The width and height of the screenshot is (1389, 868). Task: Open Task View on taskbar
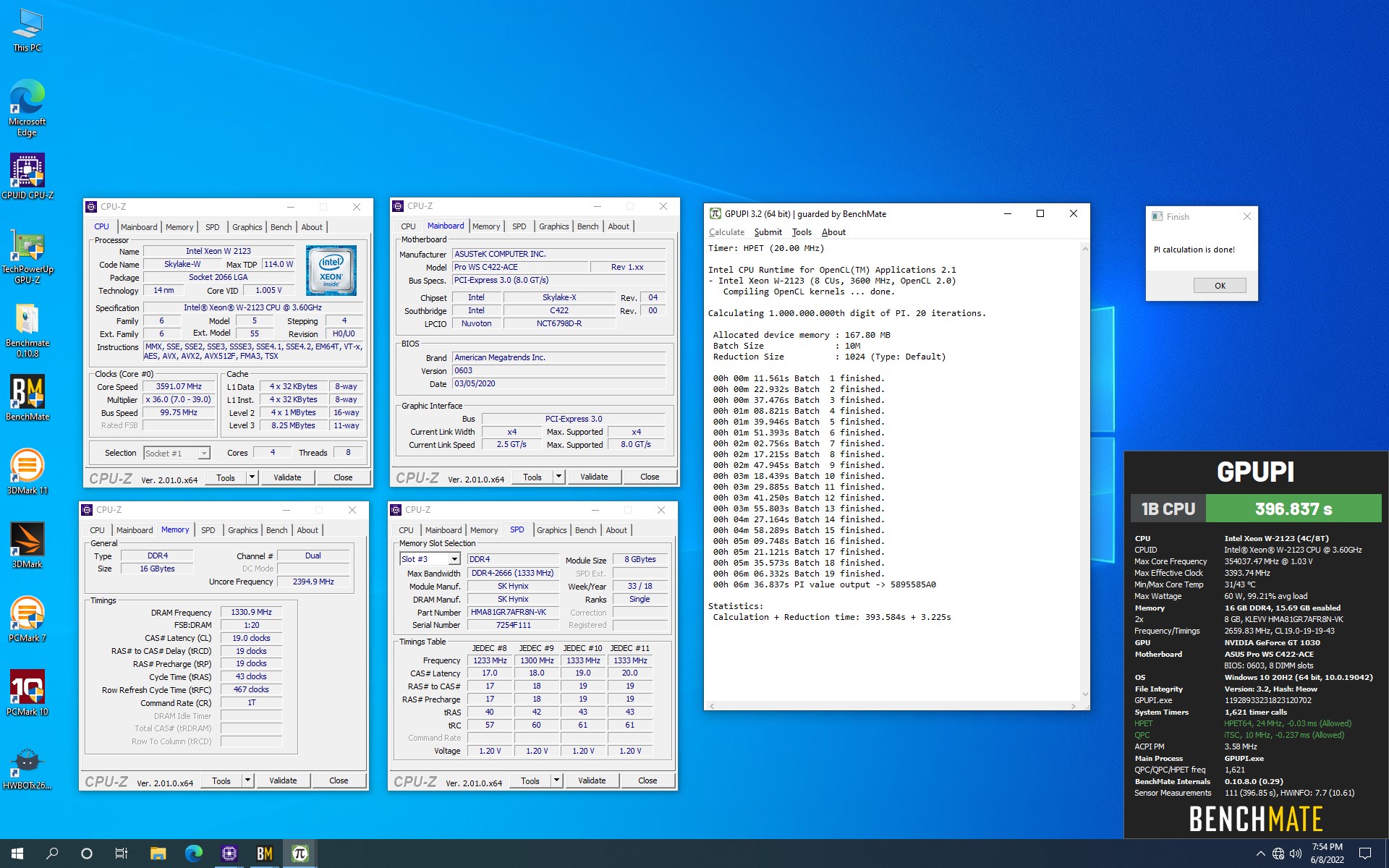122,854
